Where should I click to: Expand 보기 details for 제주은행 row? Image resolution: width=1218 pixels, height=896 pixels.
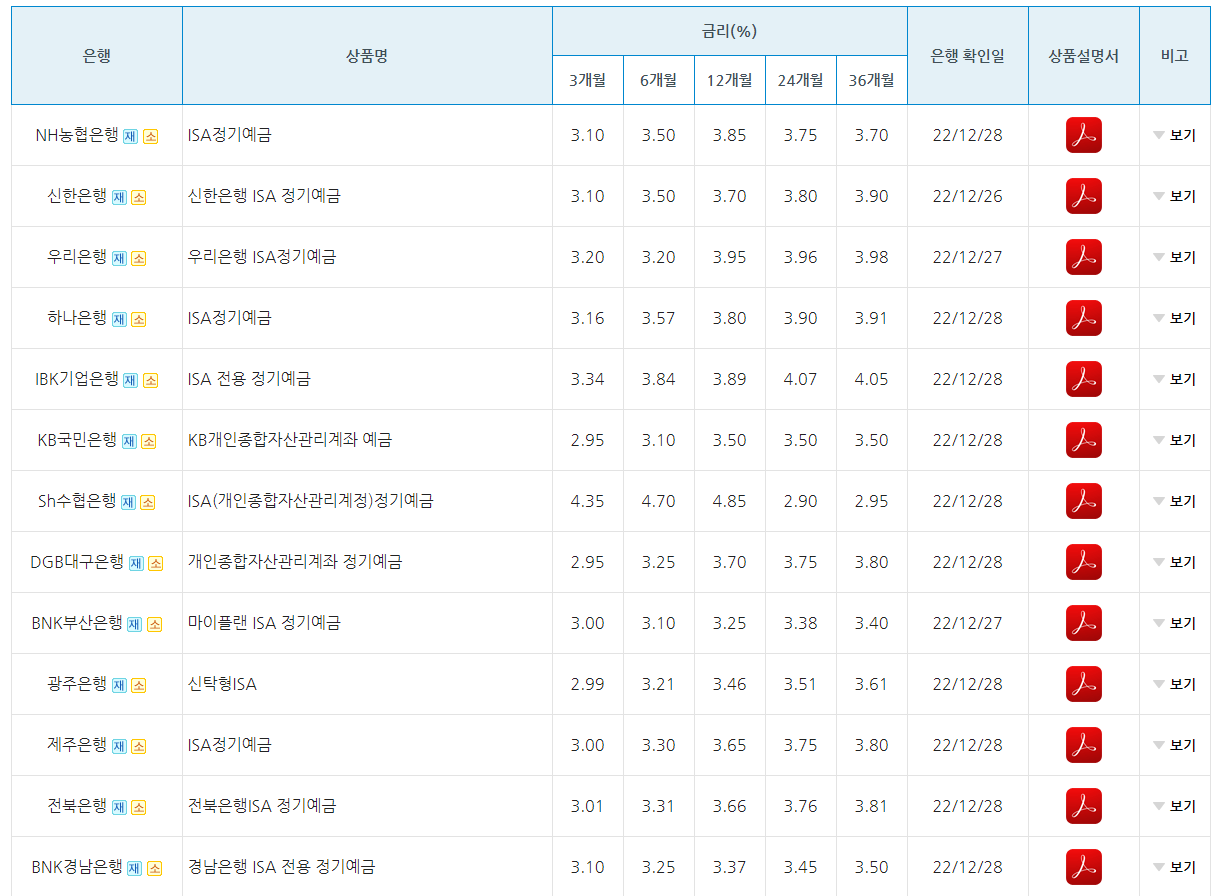1174,745
